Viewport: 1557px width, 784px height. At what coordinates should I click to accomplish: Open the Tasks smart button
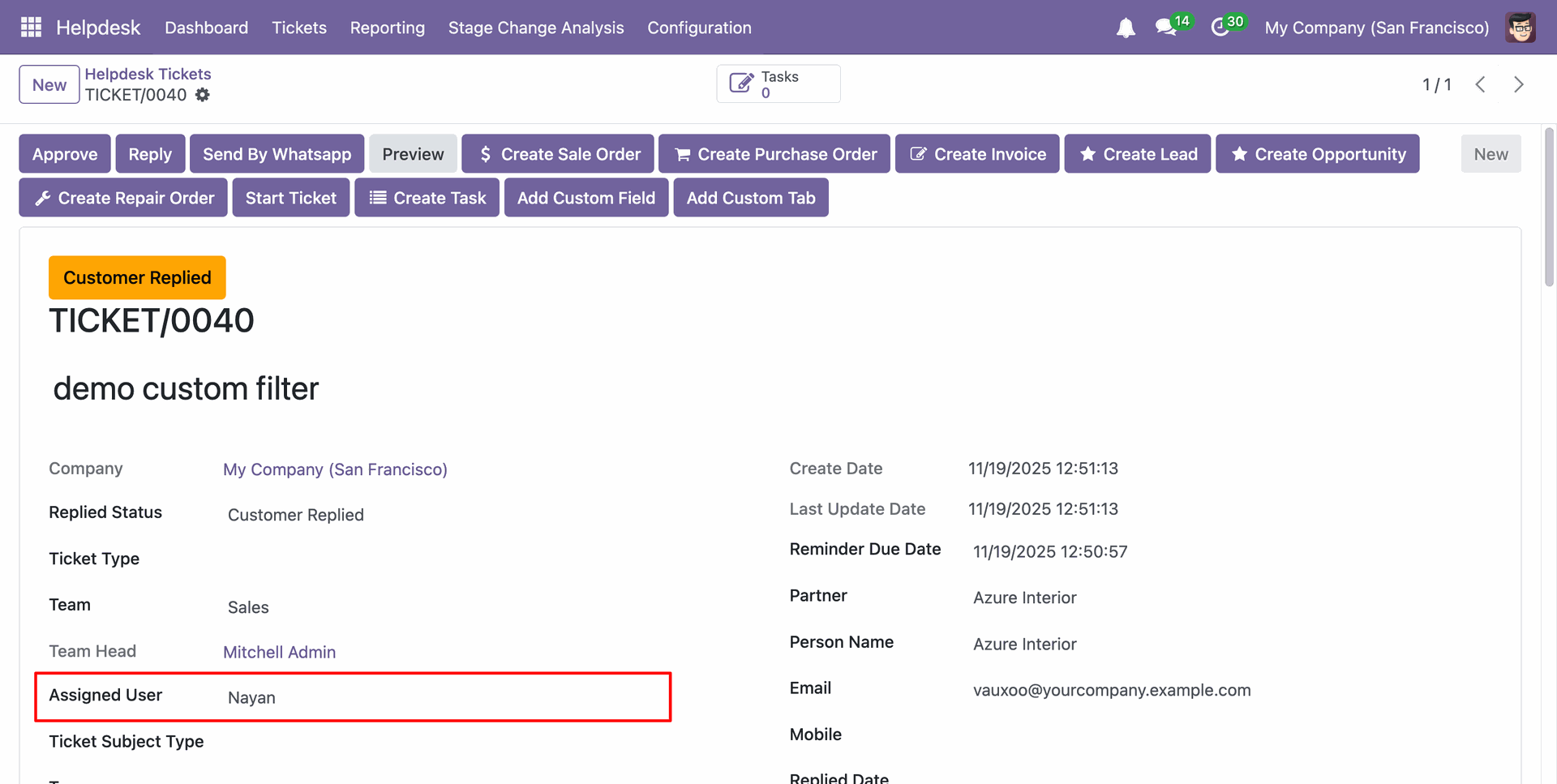click(778, 84)
